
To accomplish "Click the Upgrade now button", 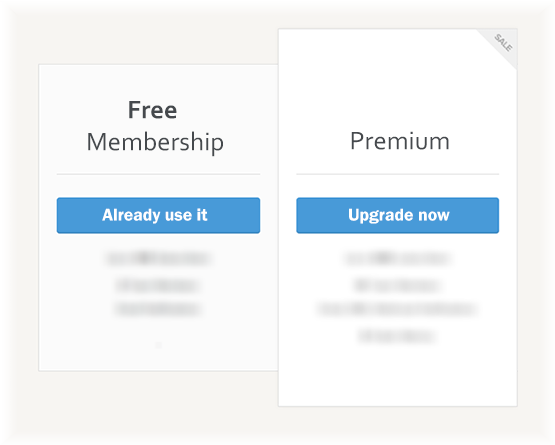I will coord(397,215).
